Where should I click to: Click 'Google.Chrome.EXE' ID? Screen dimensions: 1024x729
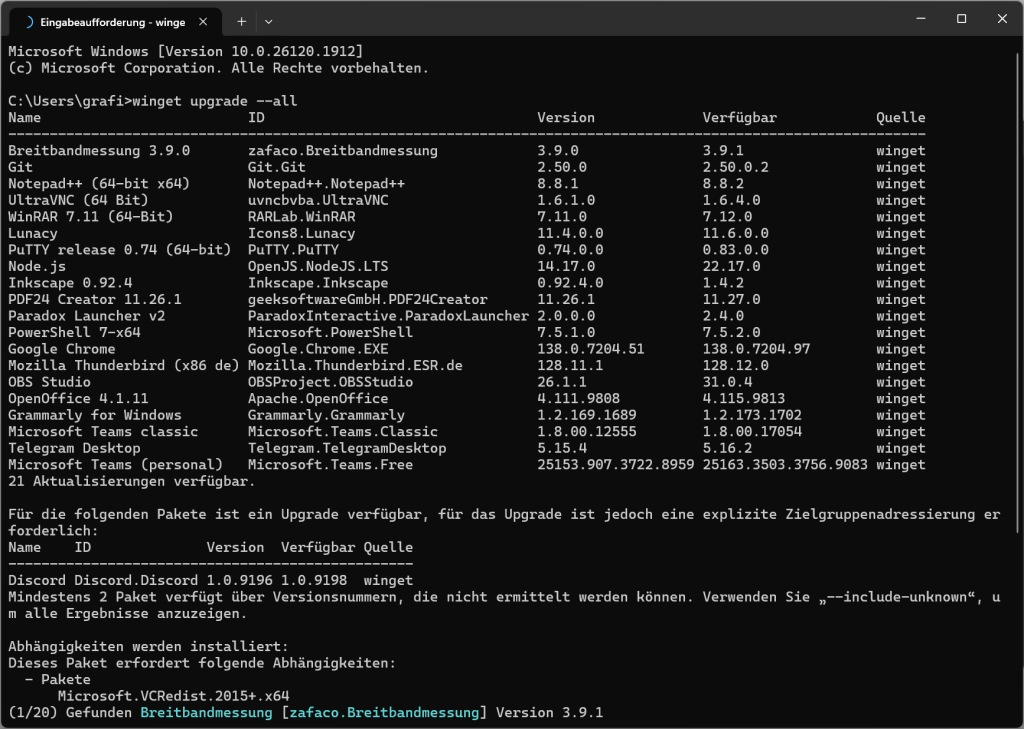[318, 349]
